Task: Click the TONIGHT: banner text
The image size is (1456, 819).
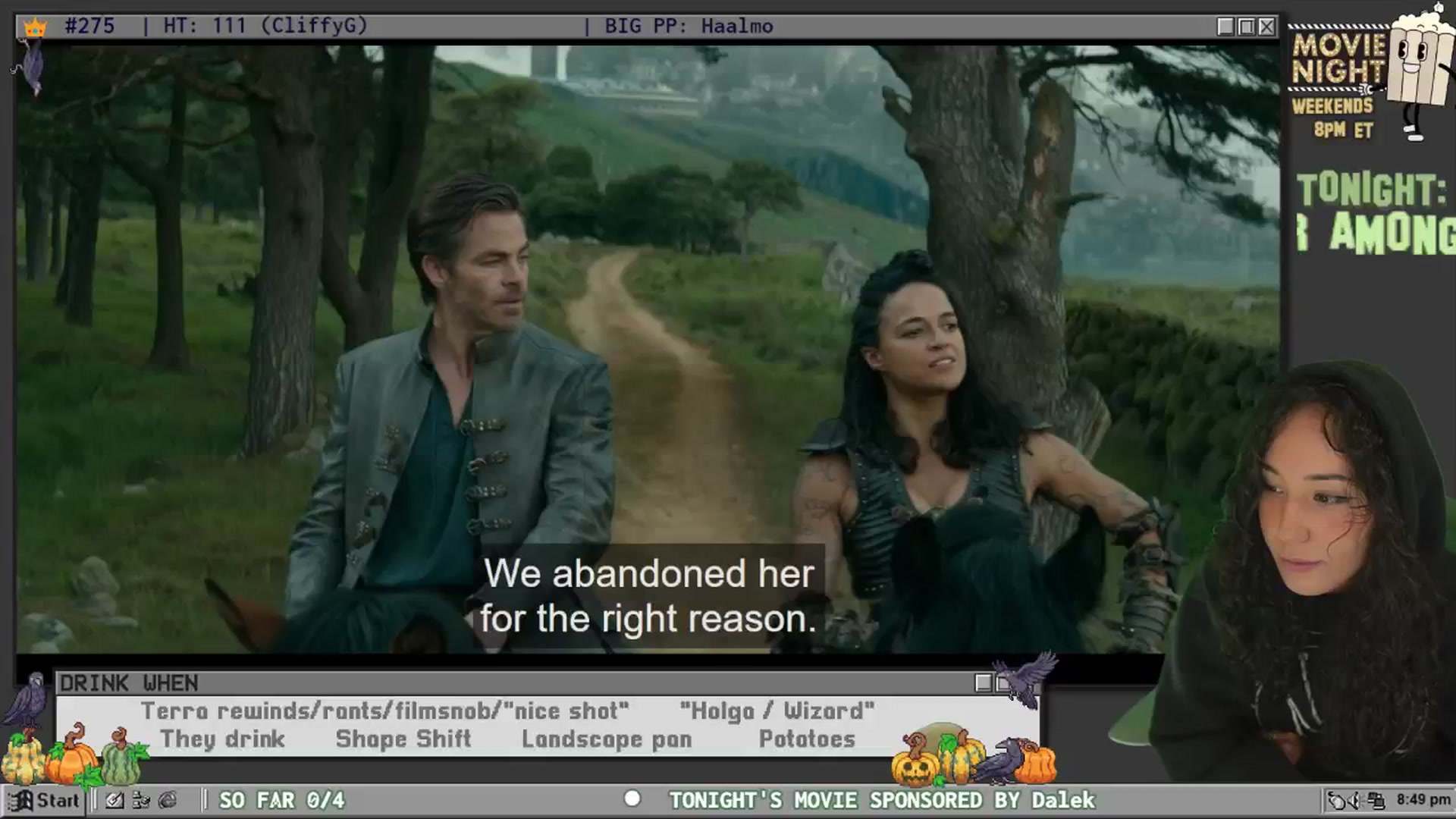Action: (x=1371, y=190)
